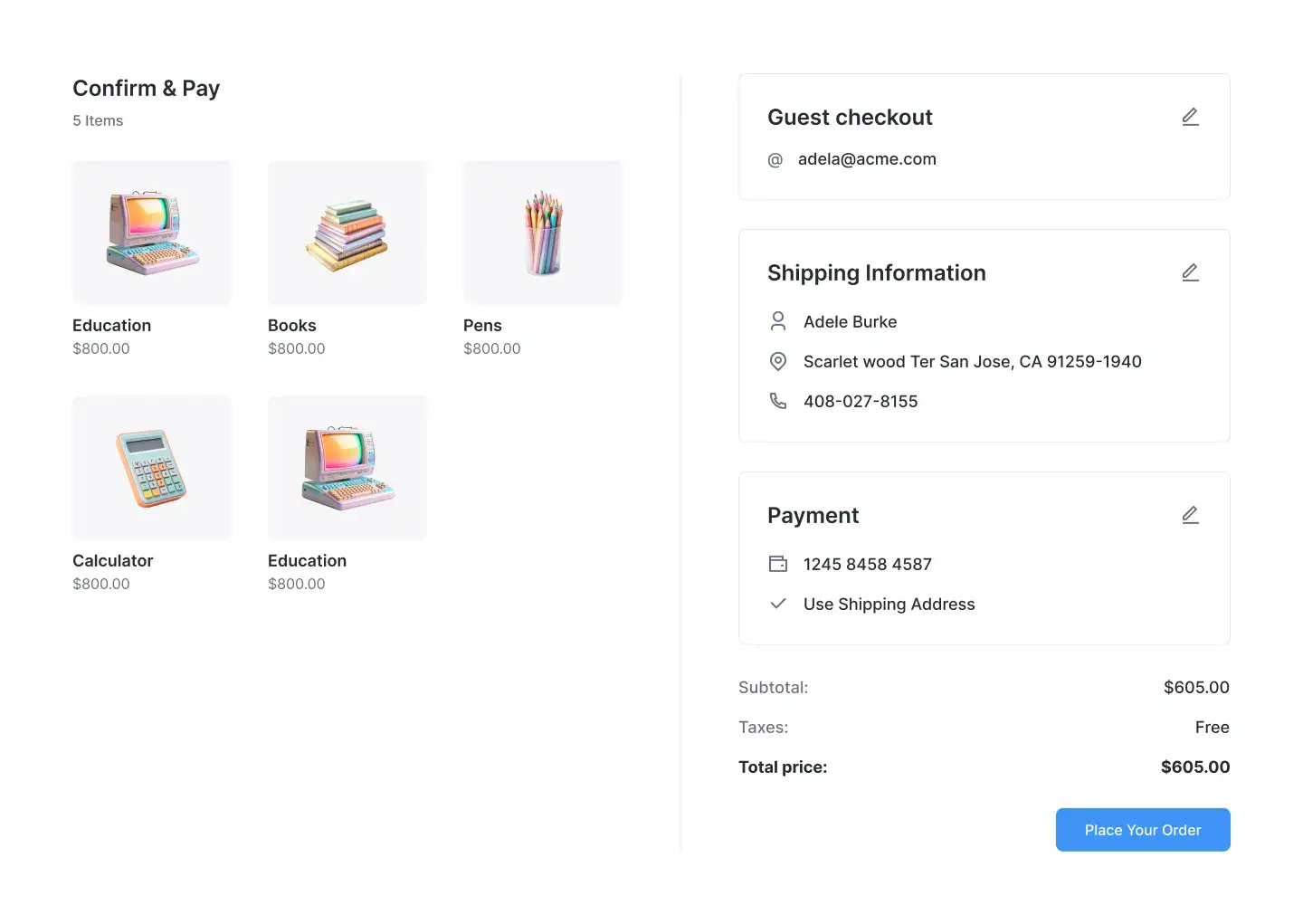Place Your Order
The height and width of the screenshot is (924, 1303).
click(x=1143, y=830)
